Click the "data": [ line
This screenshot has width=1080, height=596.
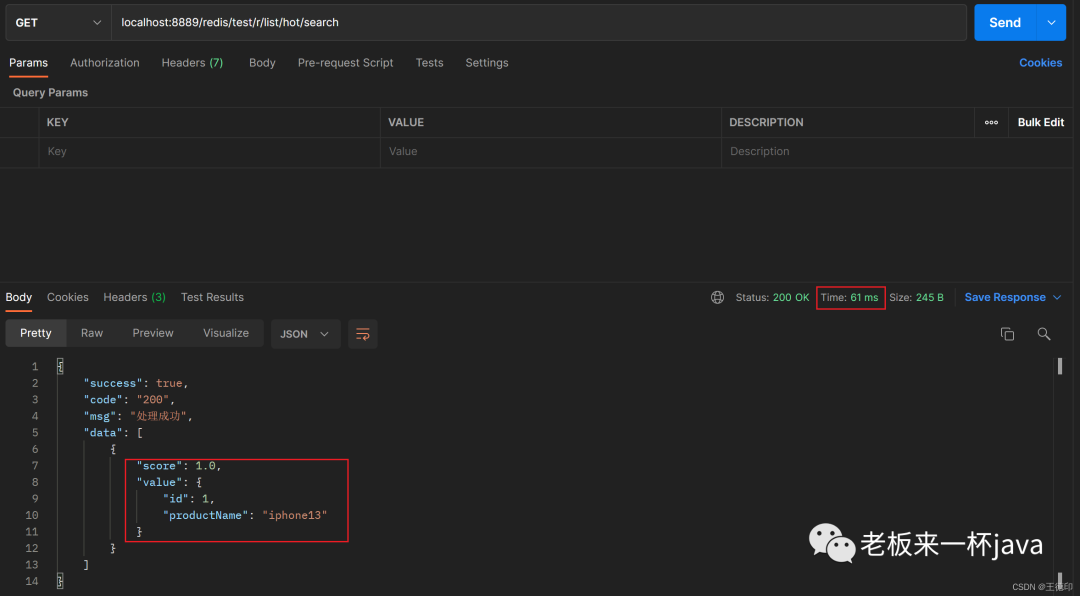(x=113, y=433)
